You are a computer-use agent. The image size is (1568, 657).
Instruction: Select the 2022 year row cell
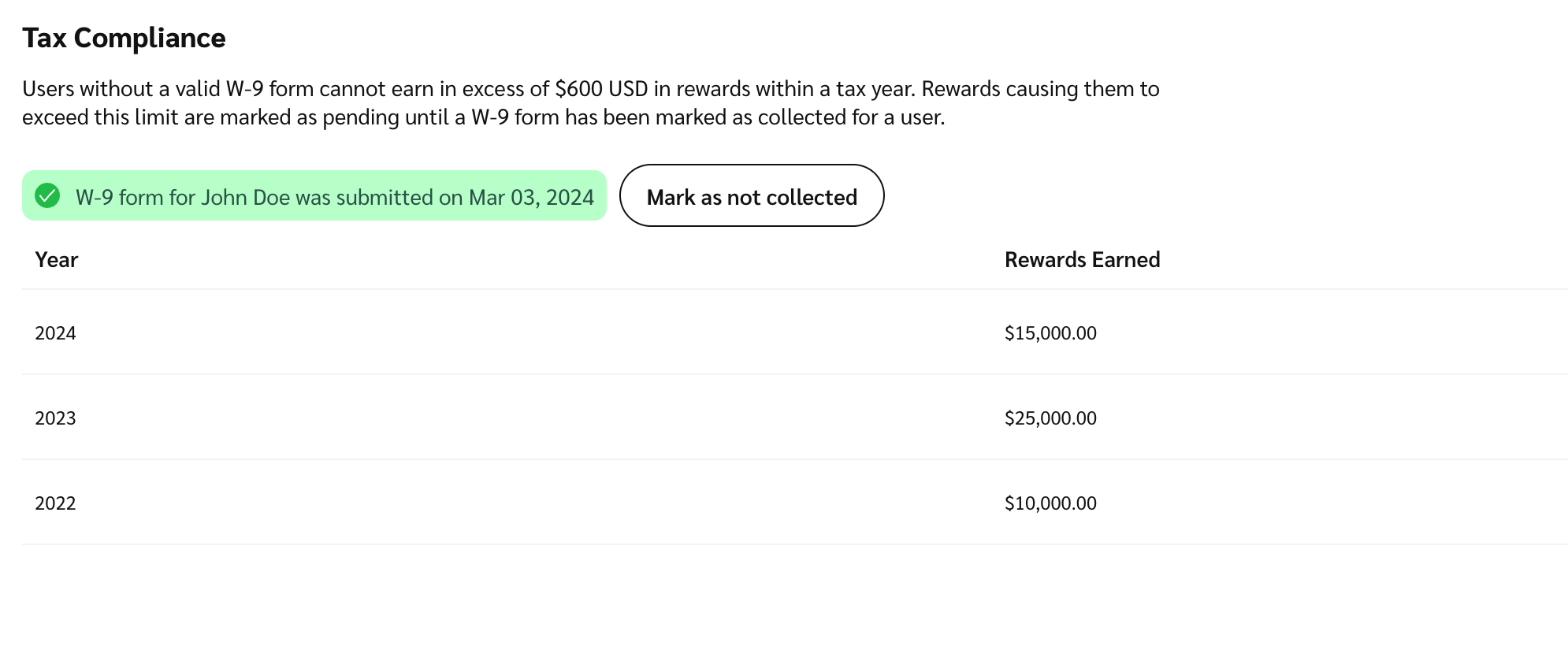tap(55, 503)
